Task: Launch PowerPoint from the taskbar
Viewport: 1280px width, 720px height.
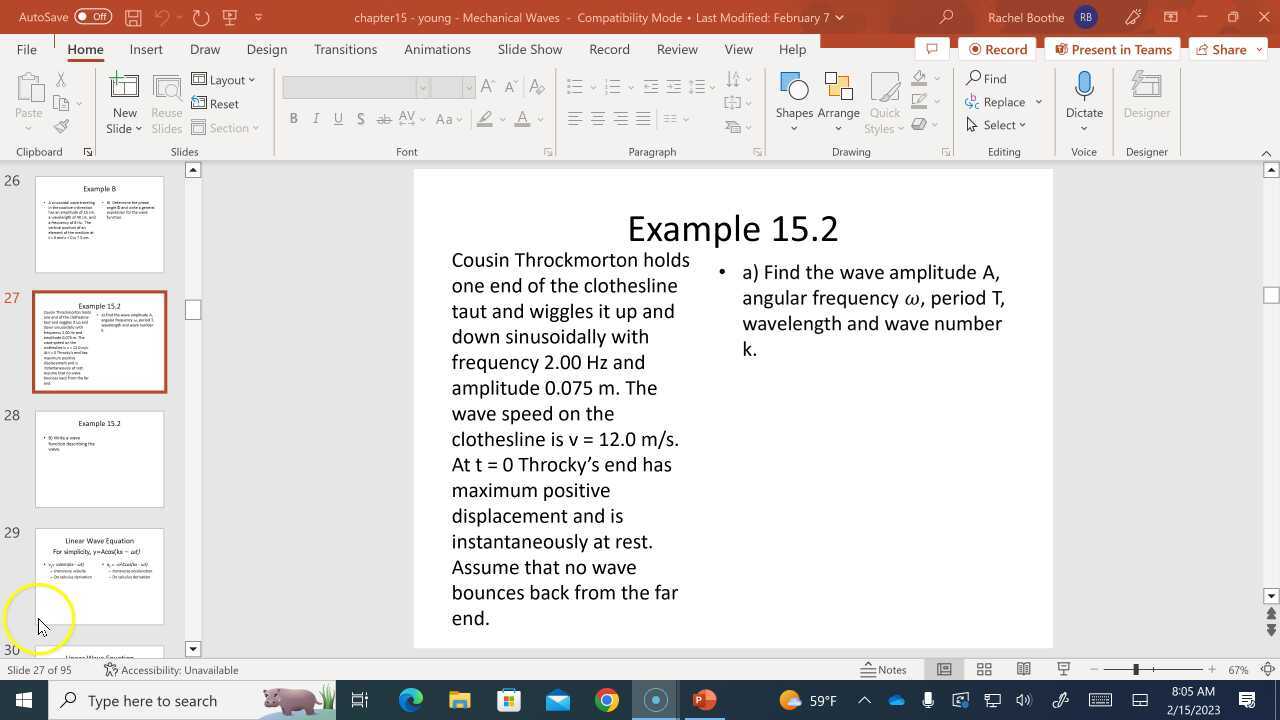Action: tap(704, 700)
